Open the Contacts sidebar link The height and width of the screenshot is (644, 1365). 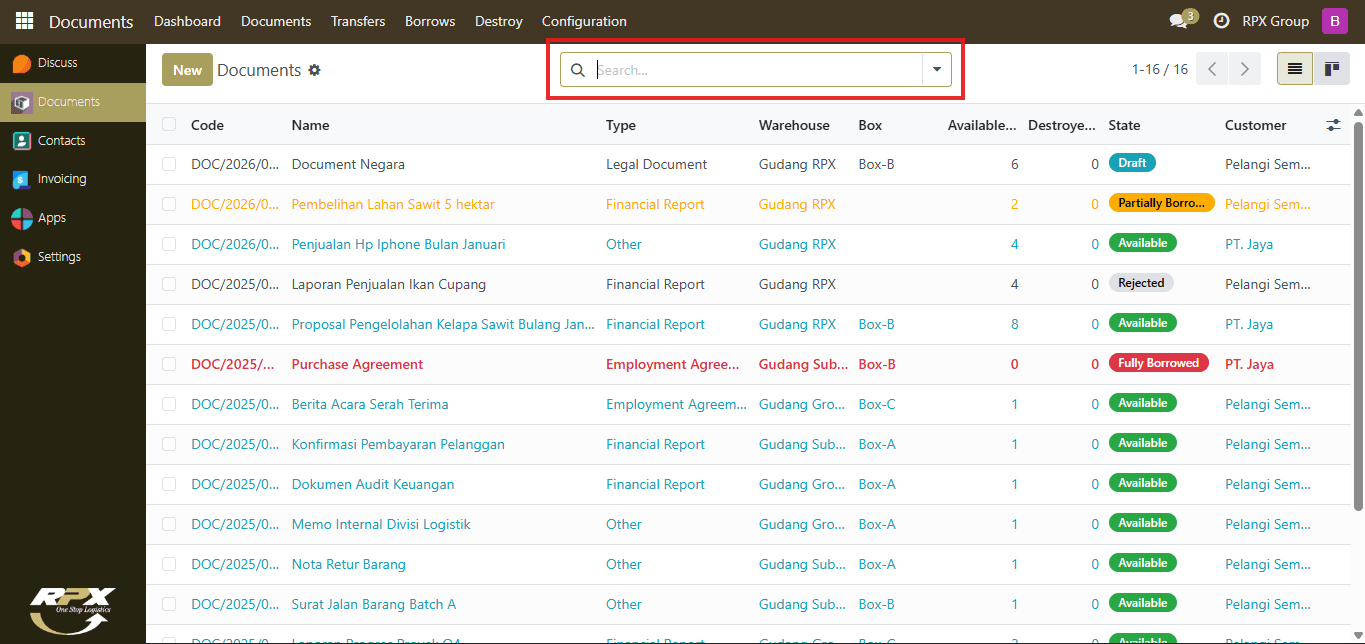click(73, 141)
